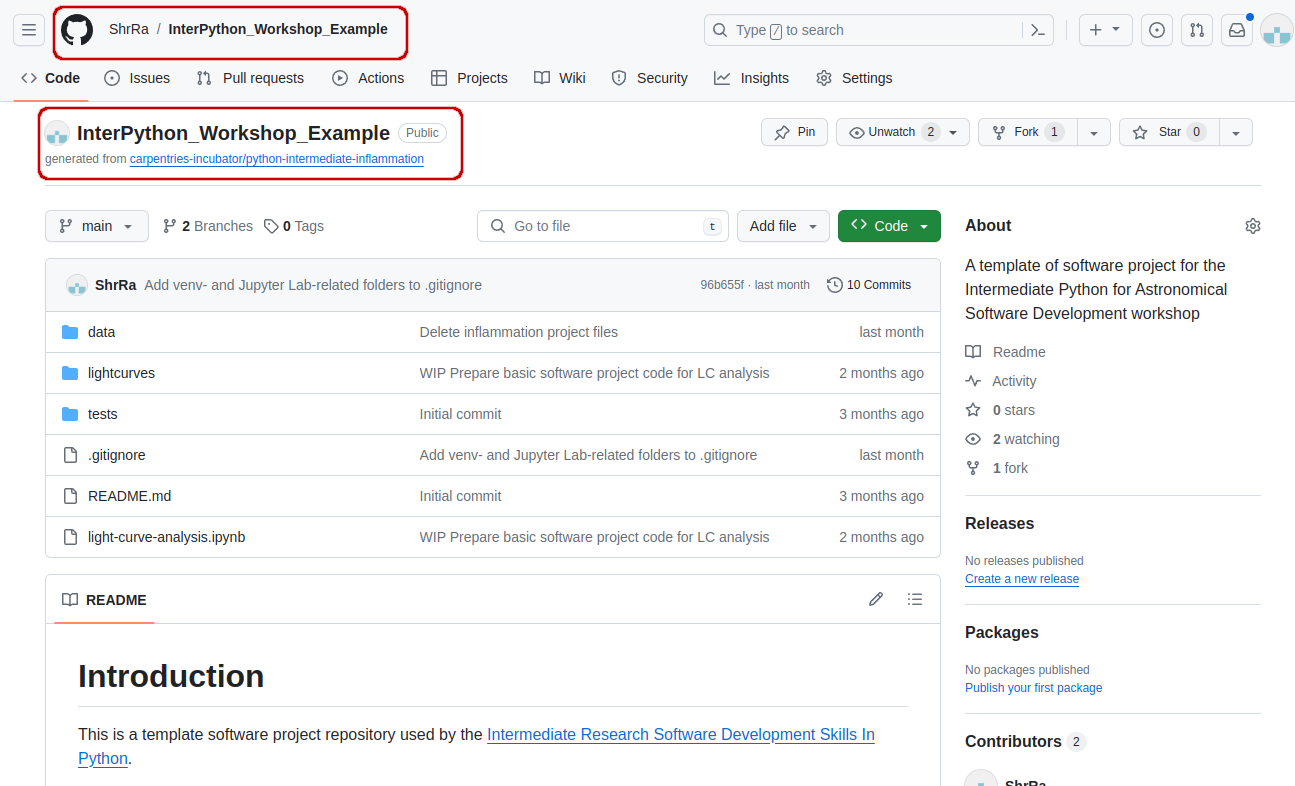Open the lightcurves folder
The height and width of the screenshot is (786, 1295).
pos(121,373)
